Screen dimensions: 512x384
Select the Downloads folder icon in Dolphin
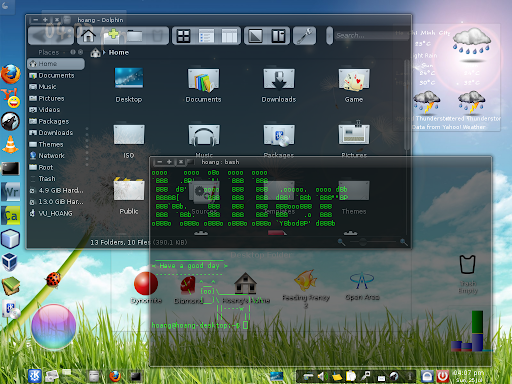coord(279,79)
